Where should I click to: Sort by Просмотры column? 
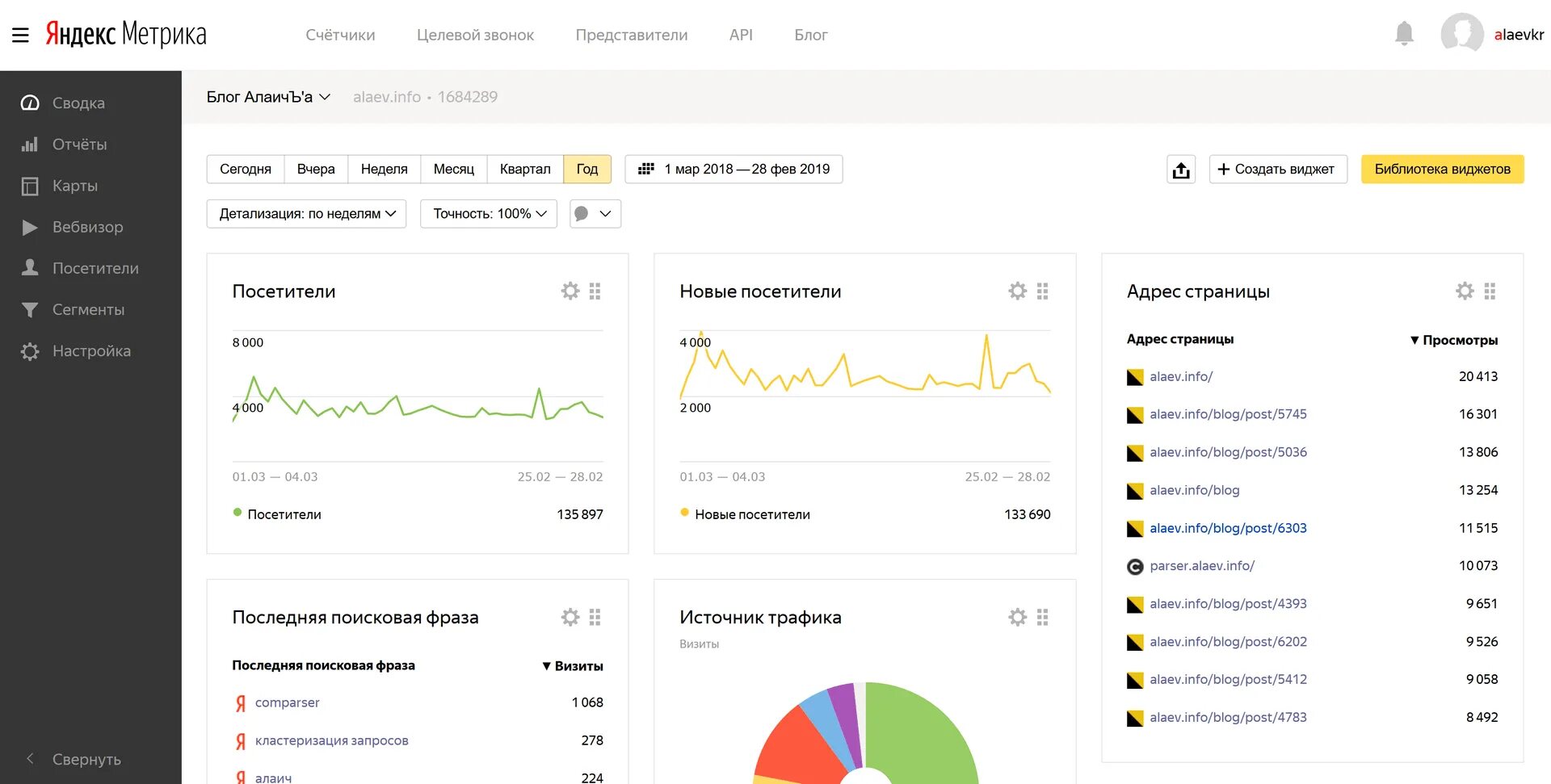click(x=1454, y=340)
